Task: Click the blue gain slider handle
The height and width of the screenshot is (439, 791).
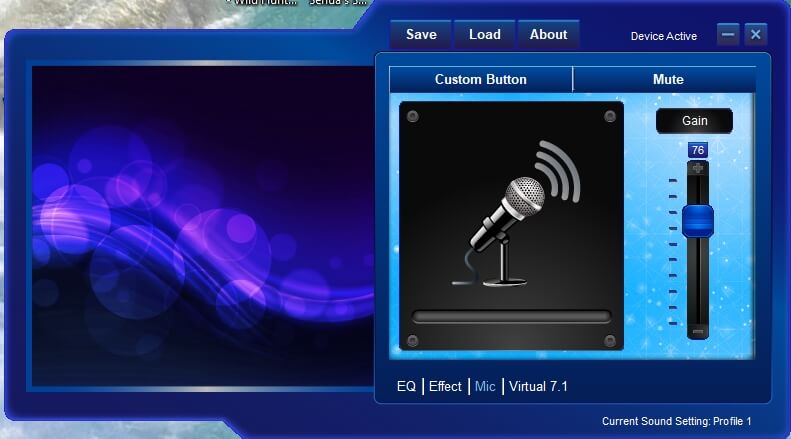Action: tap(698, 221)
